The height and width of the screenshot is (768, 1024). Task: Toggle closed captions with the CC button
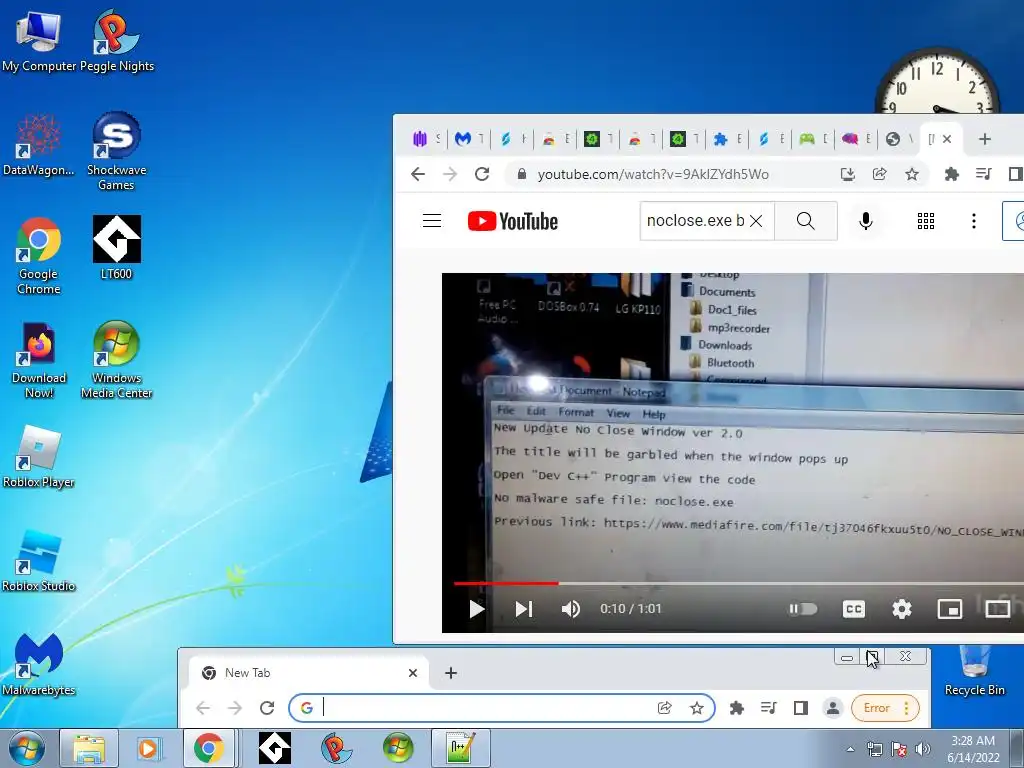[854, 609]
